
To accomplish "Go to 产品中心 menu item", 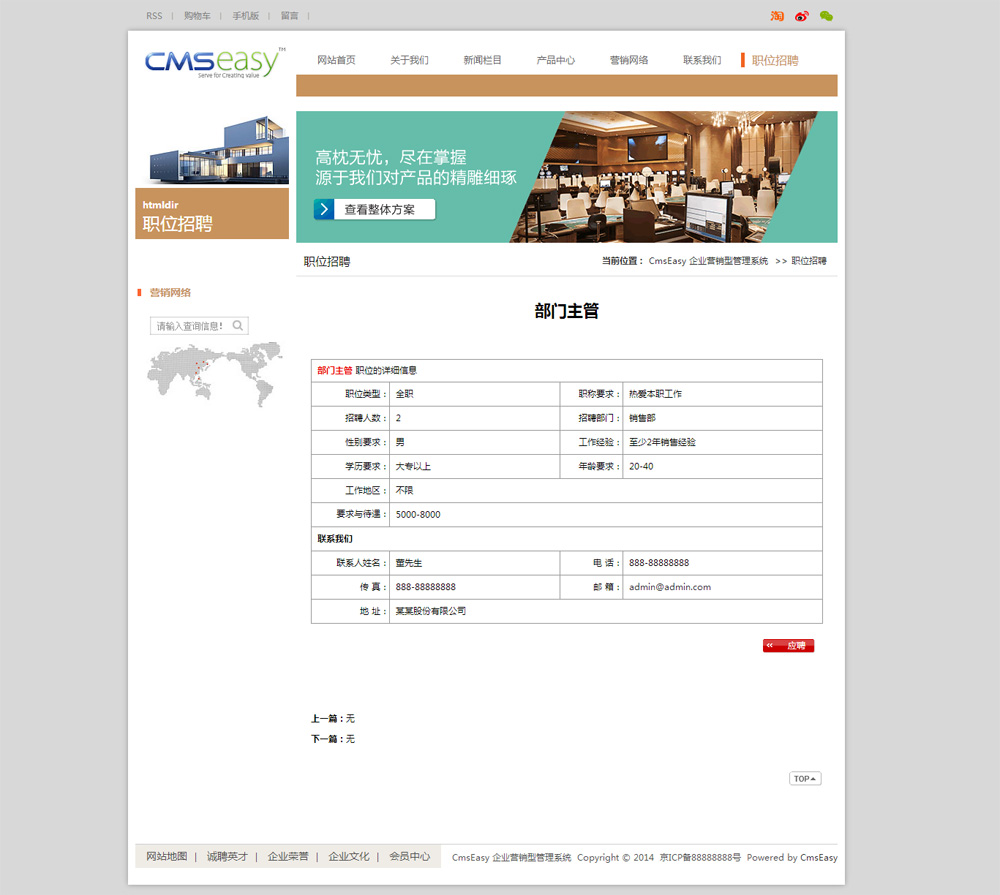I will coord(555,60).
